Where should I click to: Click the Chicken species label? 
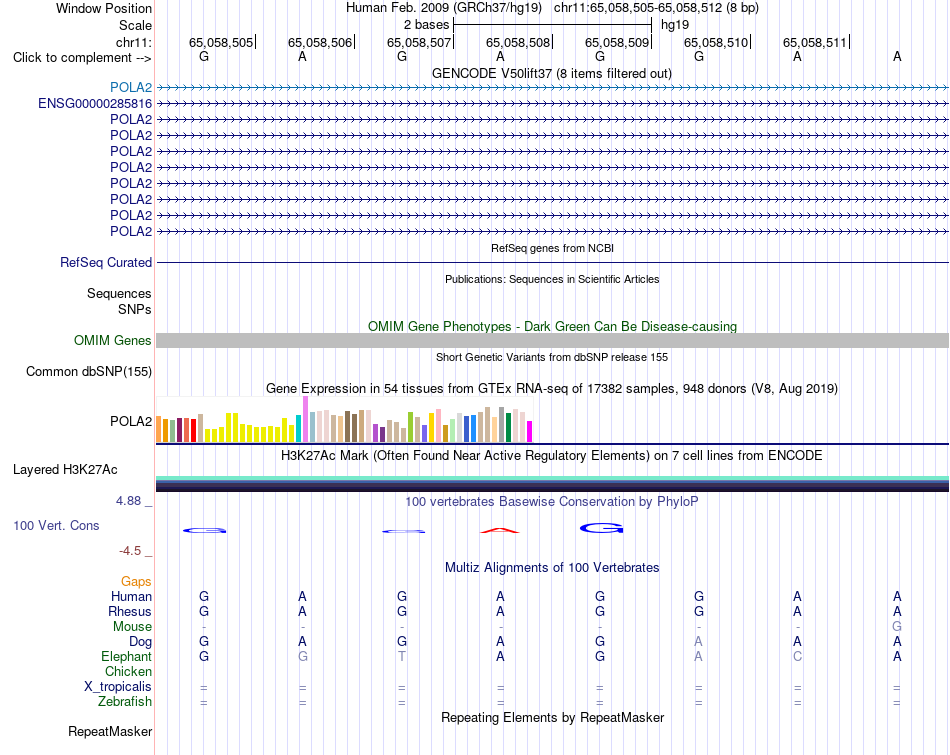click(x=128, y=671)
